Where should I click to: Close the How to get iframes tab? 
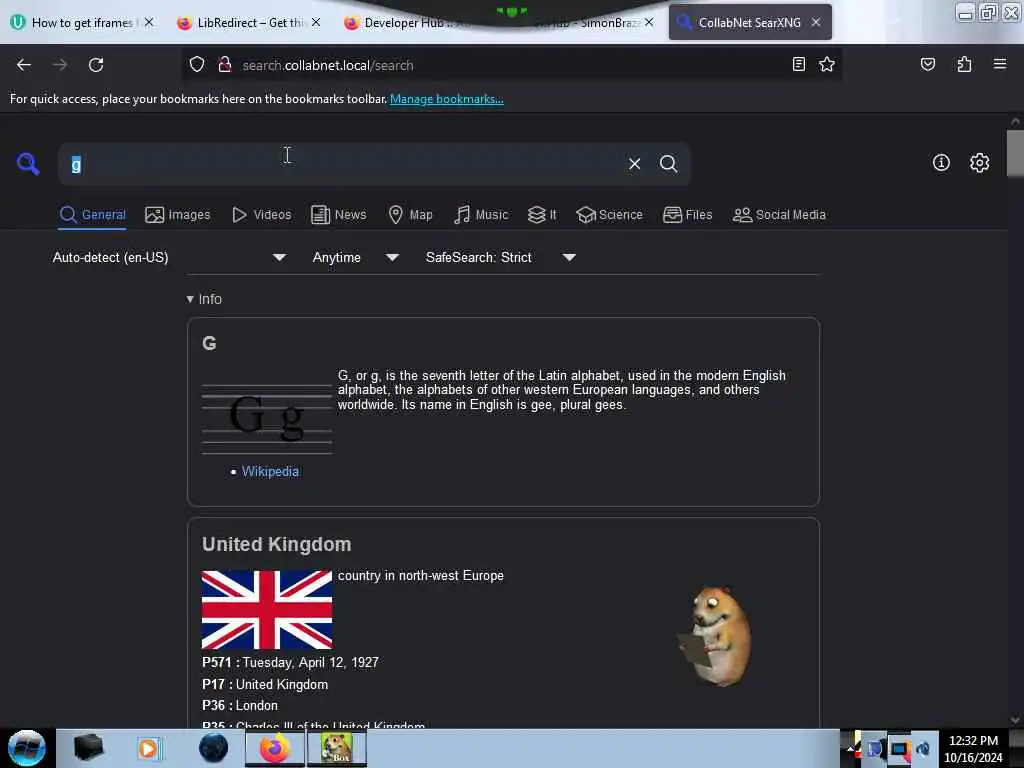click(150, 22)
